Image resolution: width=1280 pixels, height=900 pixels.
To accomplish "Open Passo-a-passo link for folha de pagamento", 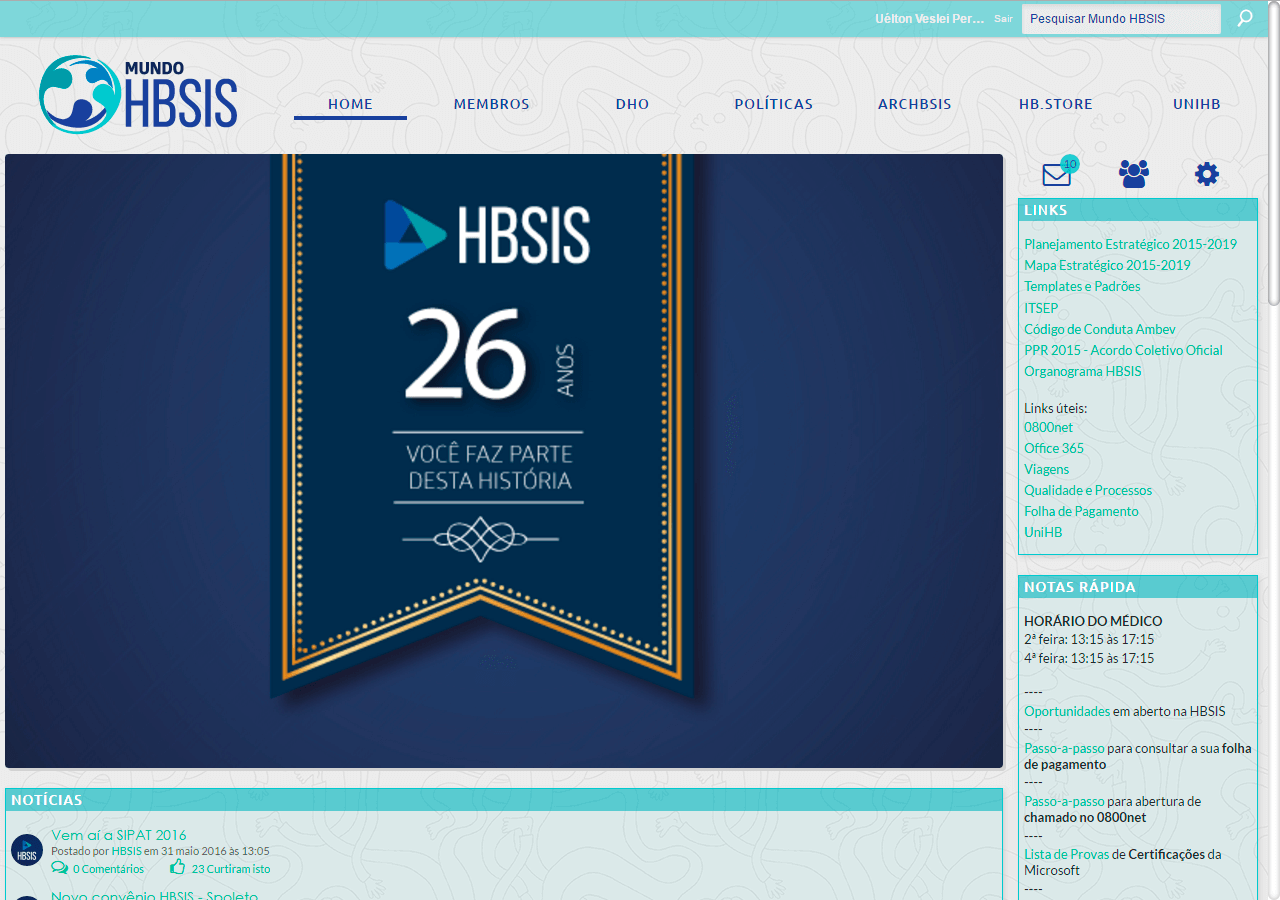I will (x=1064, y=748).
